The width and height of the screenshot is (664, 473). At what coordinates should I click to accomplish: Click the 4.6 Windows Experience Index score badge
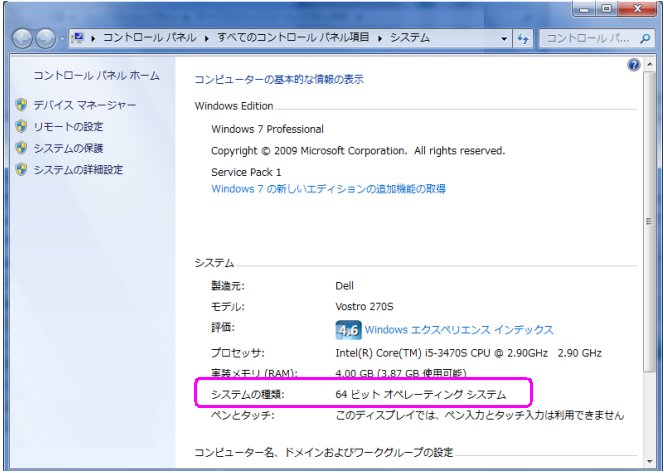click(x=347, y=329)
